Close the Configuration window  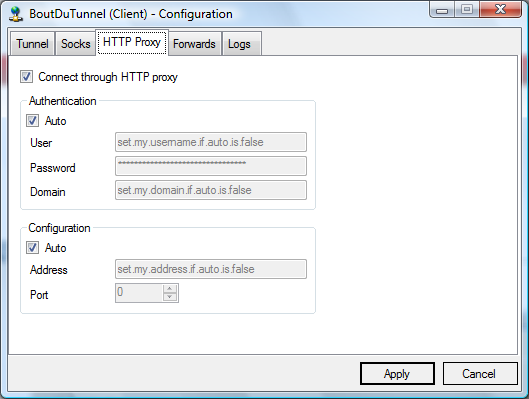500,9
